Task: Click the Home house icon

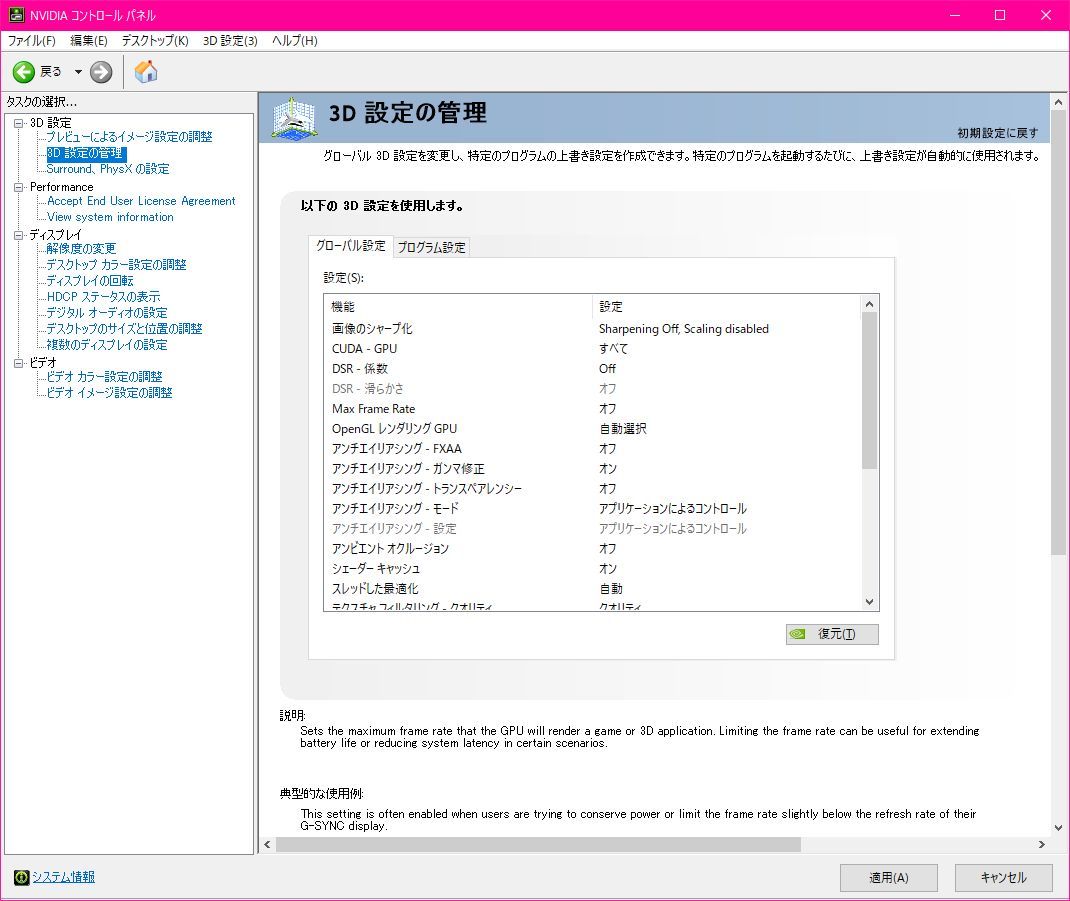Action: [145, 72]
